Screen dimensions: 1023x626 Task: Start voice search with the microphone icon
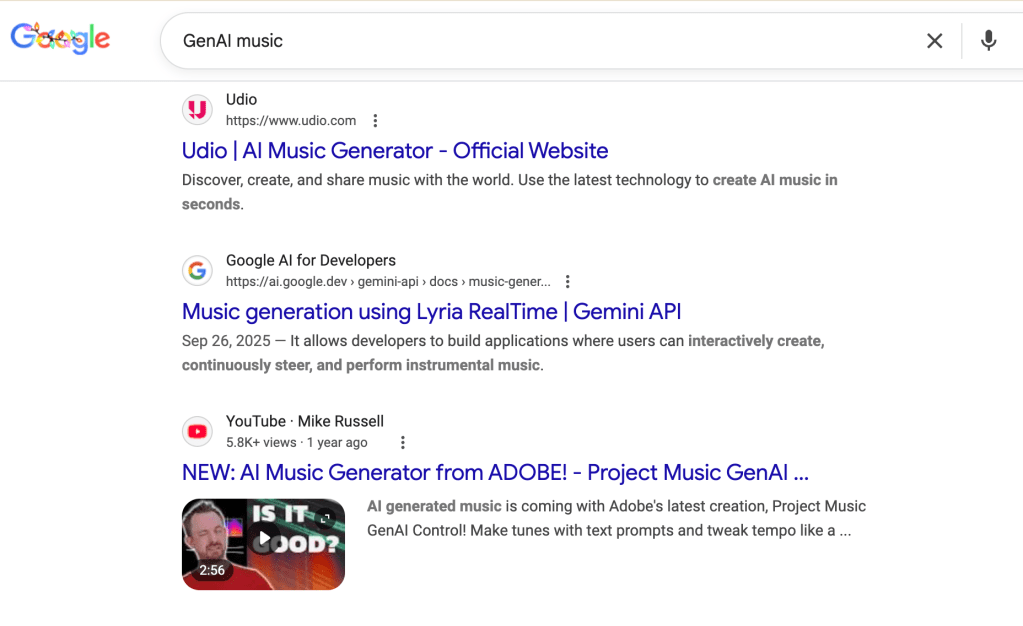click(x=988, y=41)
